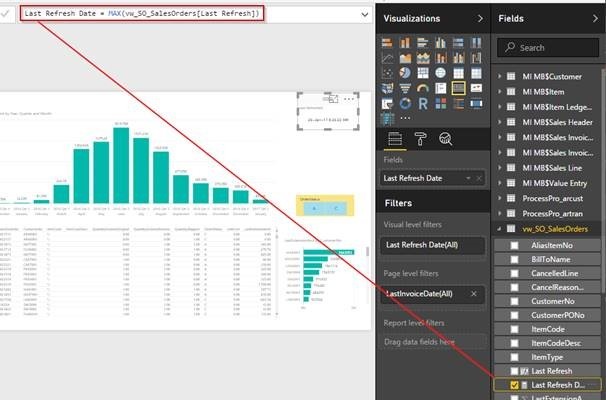The image size is (606, 400).
Task: Select the funnel visualization
Action: click(405, 89)
